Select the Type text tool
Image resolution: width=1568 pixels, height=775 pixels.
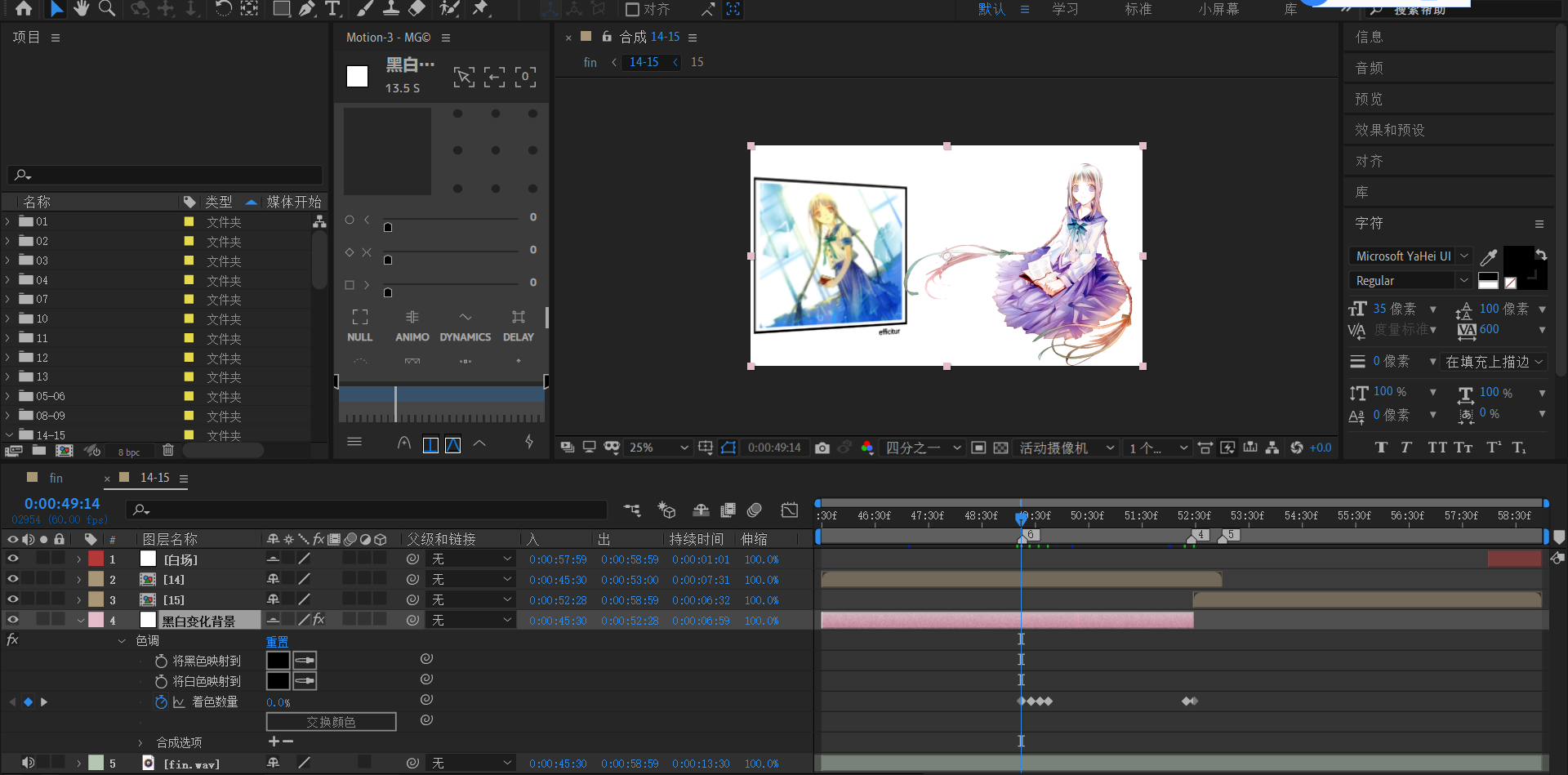tap(332, 9)
